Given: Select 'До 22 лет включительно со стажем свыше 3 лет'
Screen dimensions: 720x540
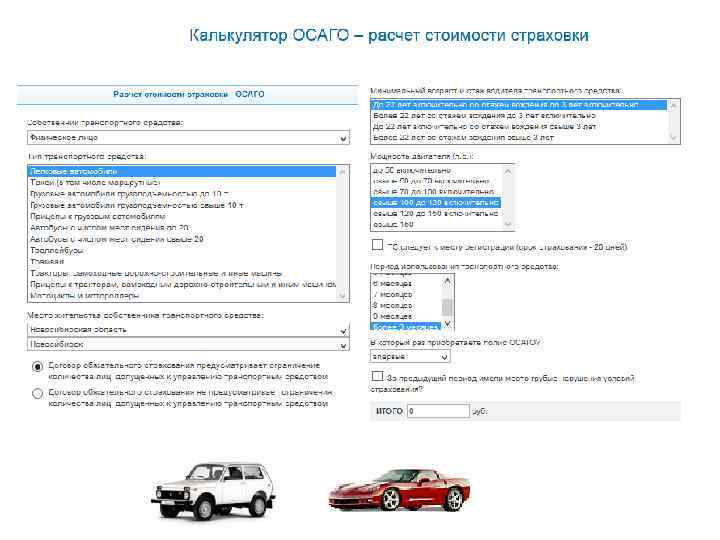Looking at the screenshot, I should (x=519, y=126).
